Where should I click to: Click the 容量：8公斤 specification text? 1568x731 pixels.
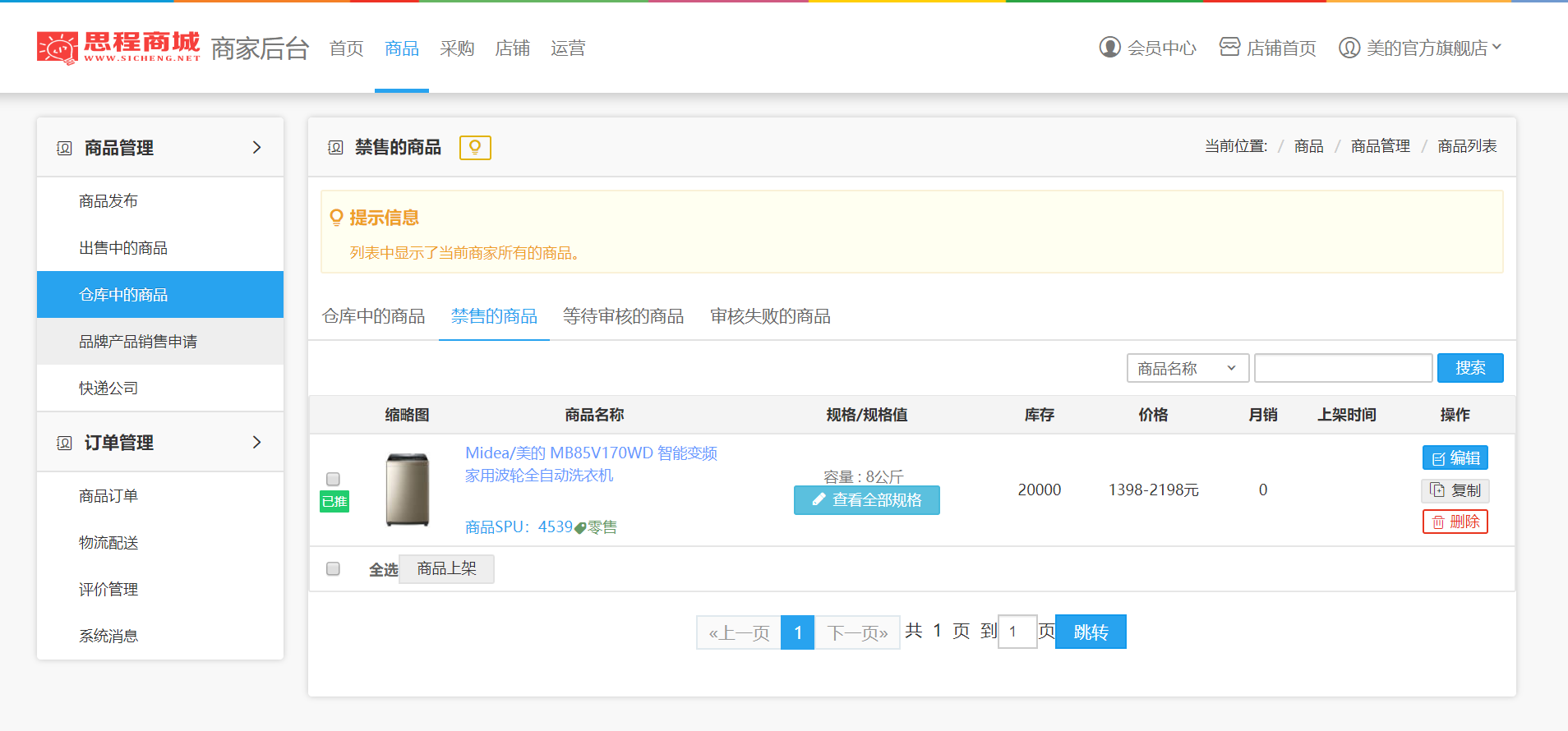coord(864,476)
